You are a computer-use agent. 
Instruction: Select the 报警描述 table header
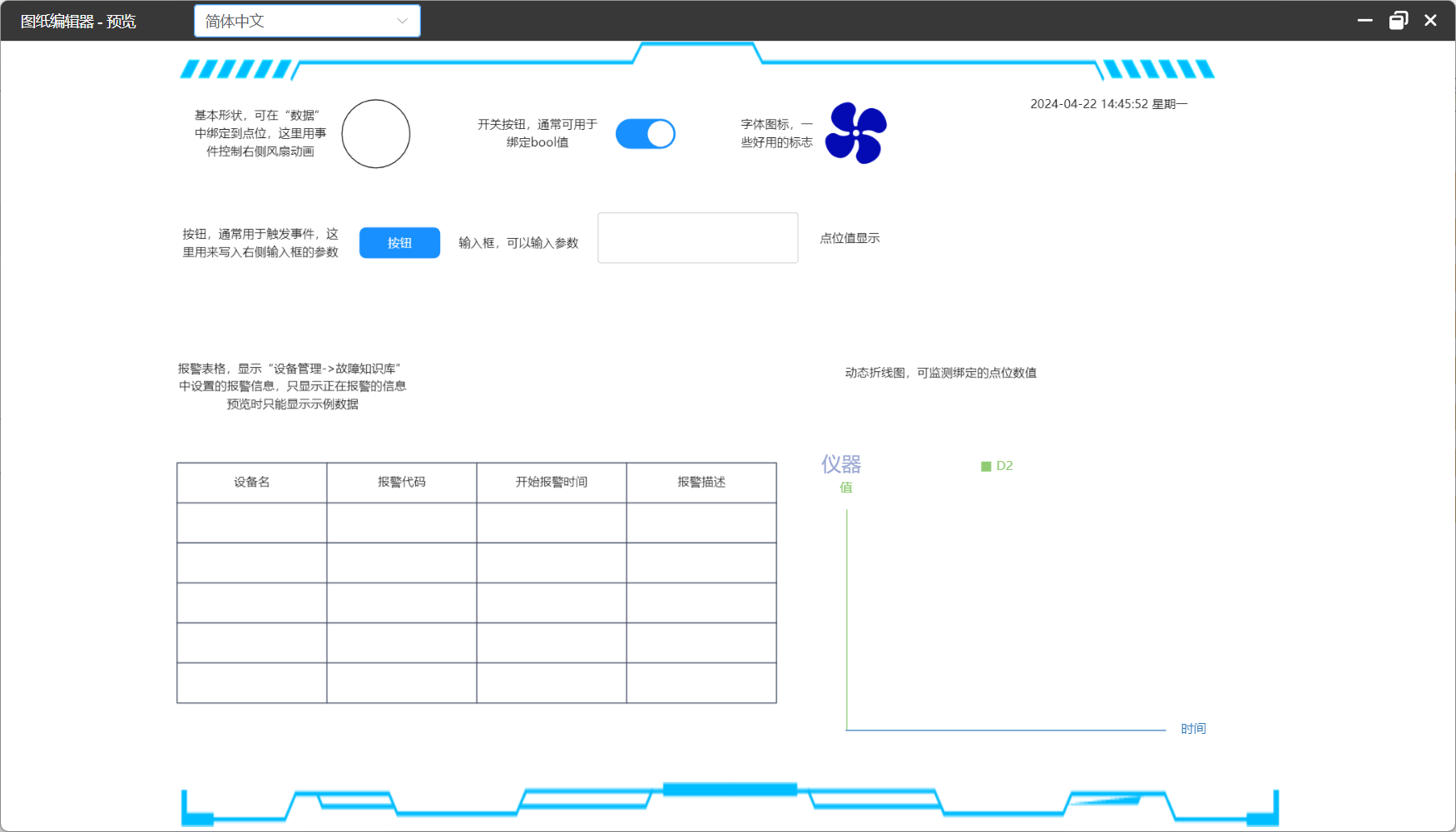(x=701, y=483)
